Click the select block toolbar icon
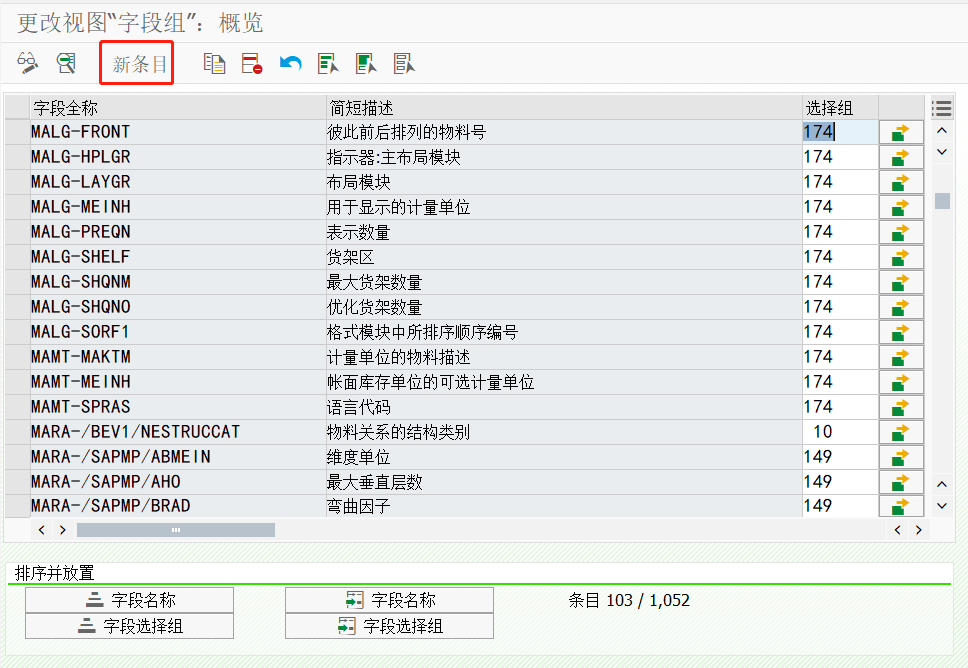 click(365, 62)
